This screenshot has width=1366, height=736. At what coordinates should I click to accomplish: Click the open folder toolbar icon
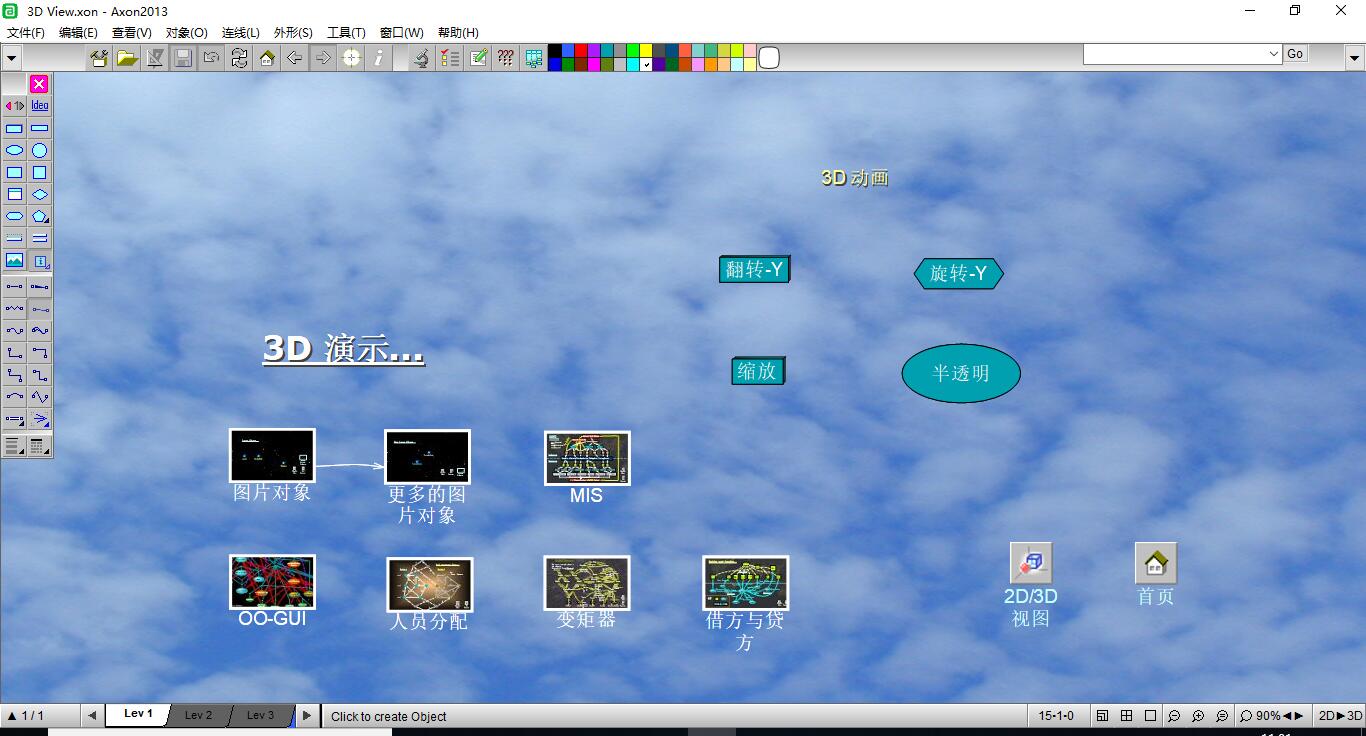pos(127,58)
